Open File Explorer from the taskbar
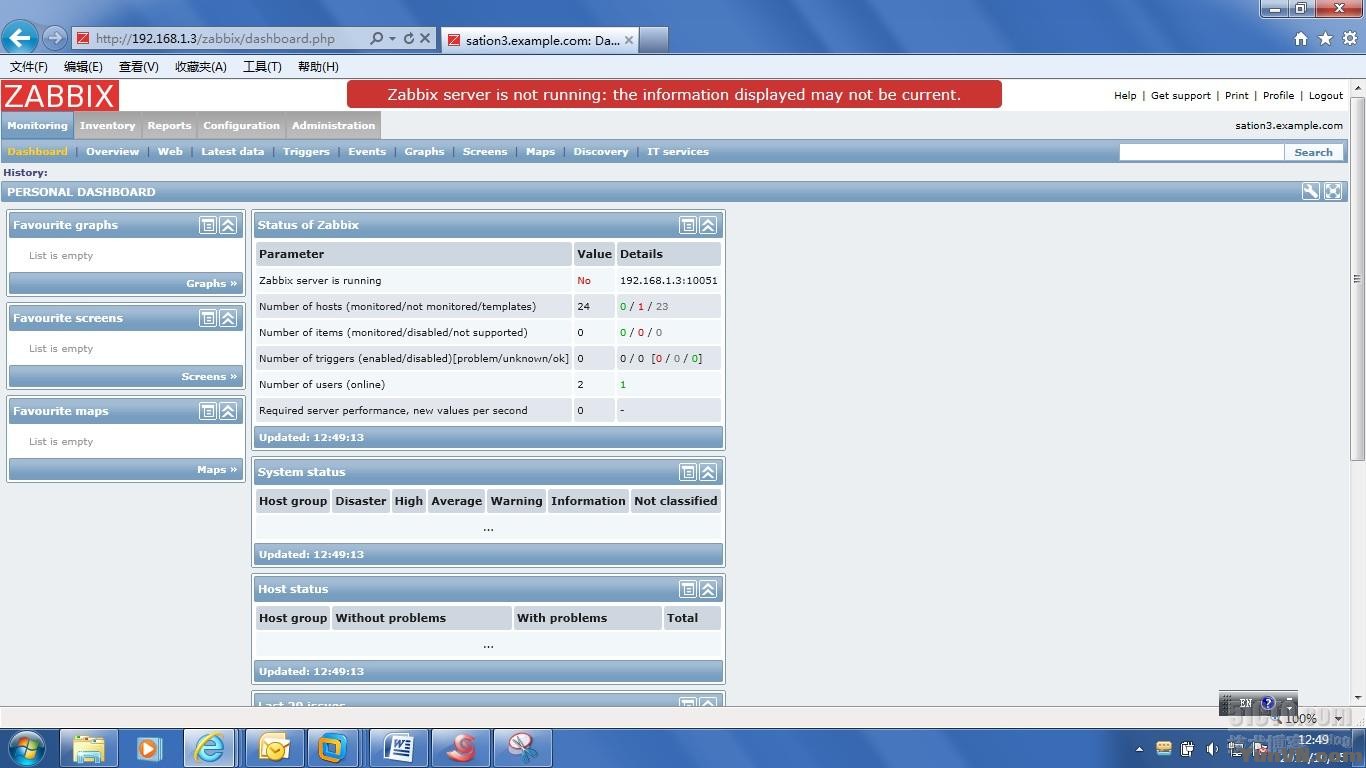The height and width of the screenshot is (768, 1366). click(89, 748)
